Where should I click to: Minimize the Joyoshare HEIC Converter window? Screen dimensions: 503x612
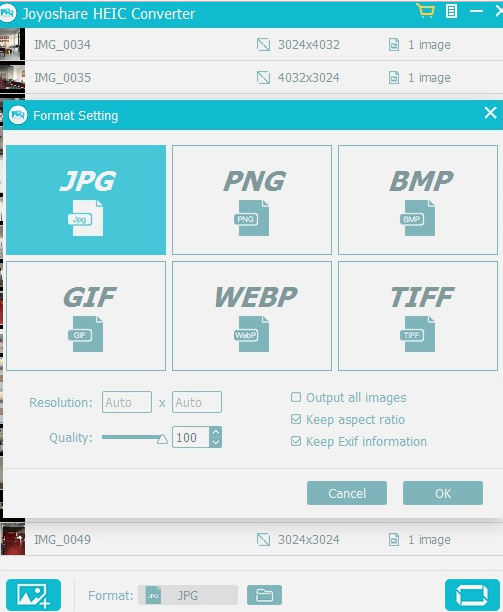[476, 11]
